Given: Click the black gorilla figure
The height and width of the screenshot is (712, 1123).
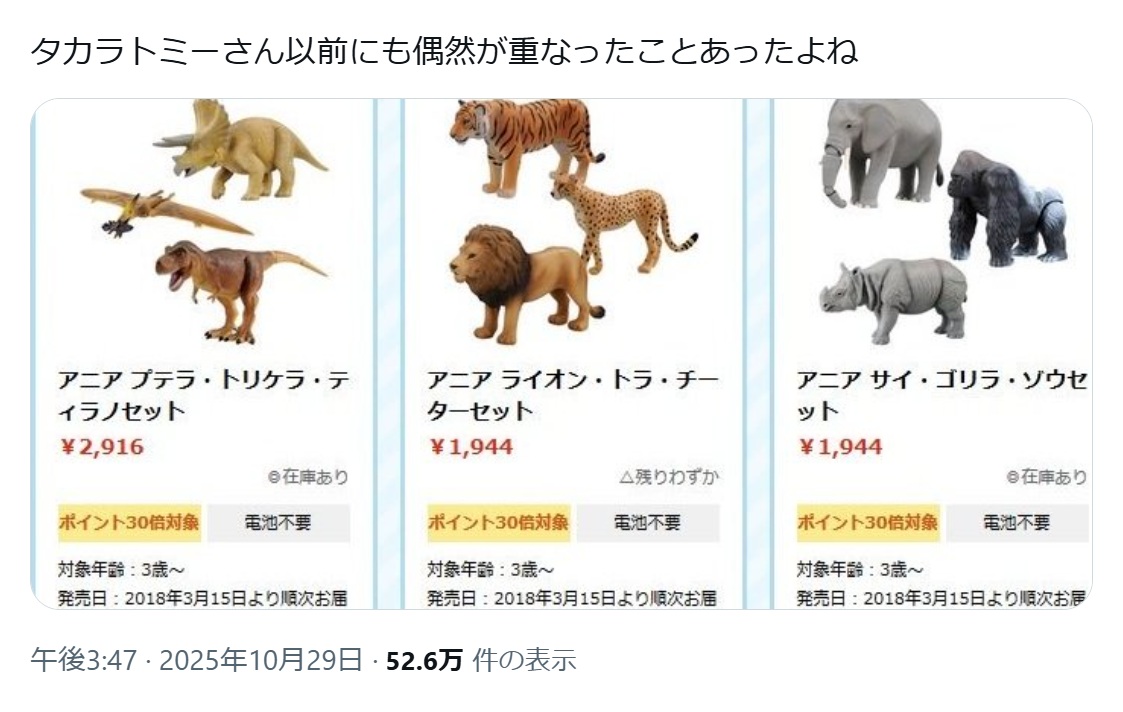Looking at the screenshot, I should tap(1000, 208).
